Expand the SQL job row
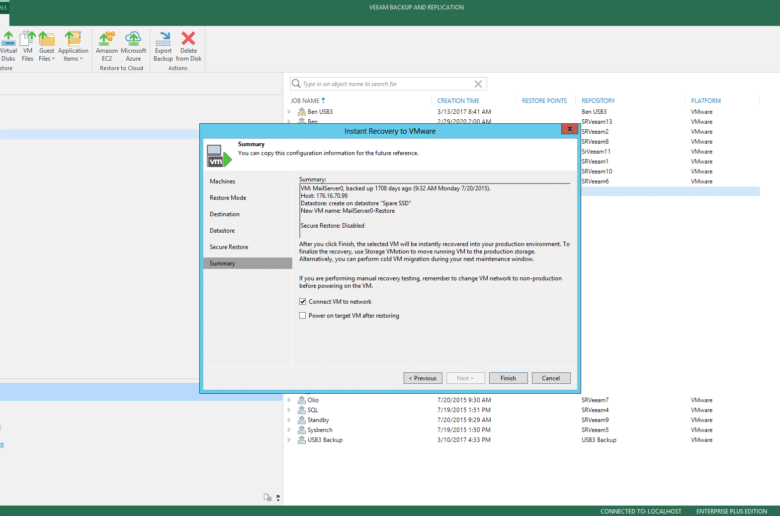780x516 pixels. 289,410
